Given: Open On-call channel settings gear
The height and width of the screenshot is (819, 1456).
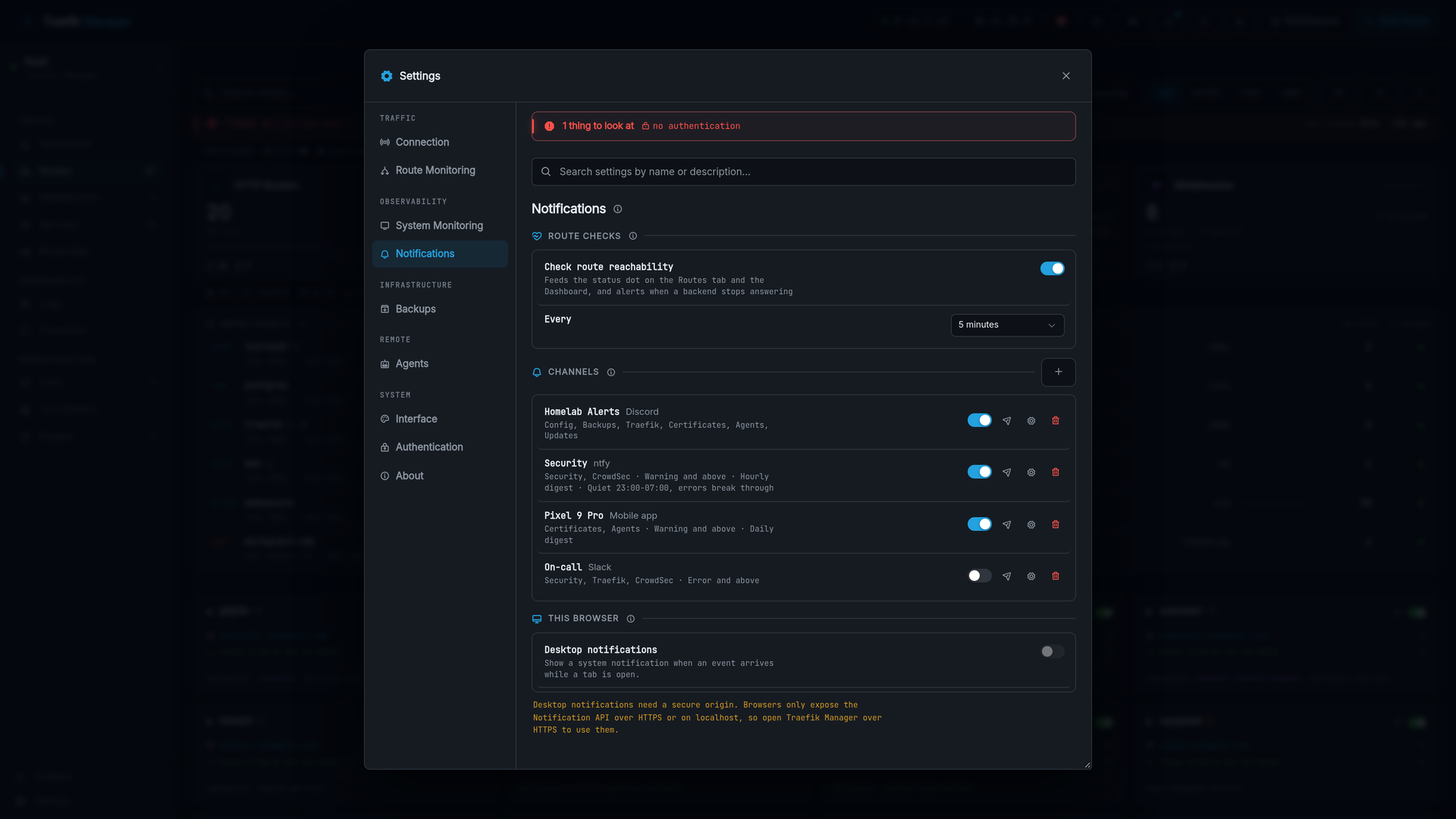Looking at the screenshot, I should pos(1031,576).
